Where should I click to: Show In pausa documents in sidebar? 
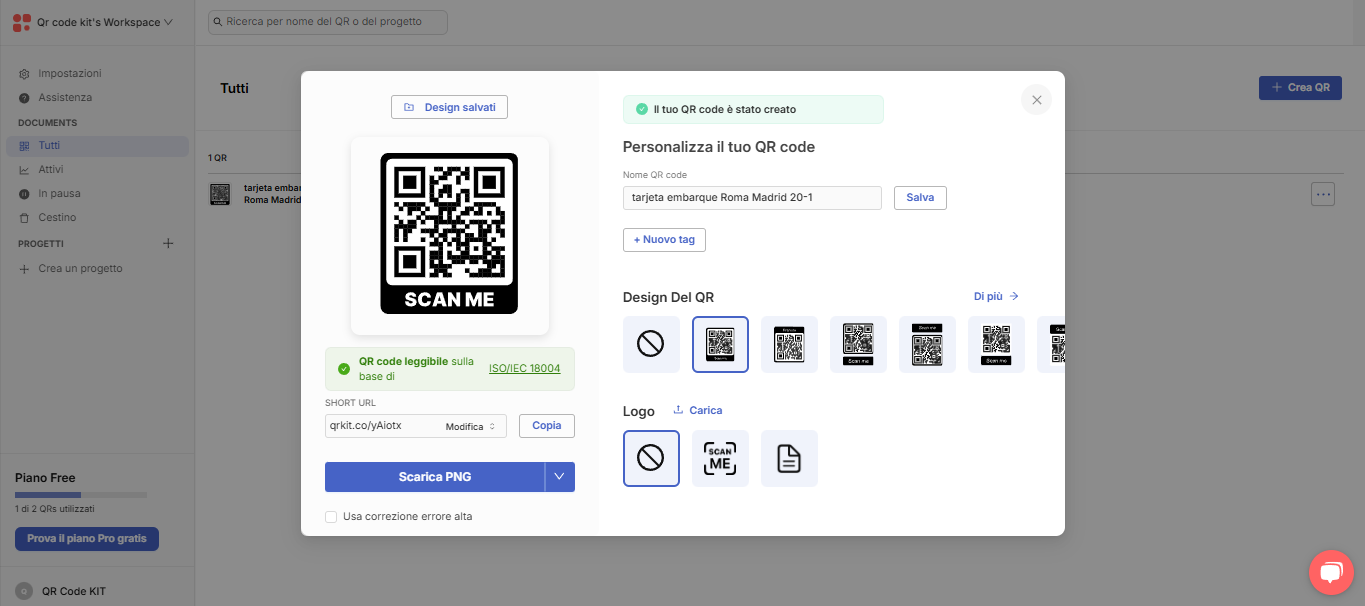pyautogui.click(x=60, y=193)
